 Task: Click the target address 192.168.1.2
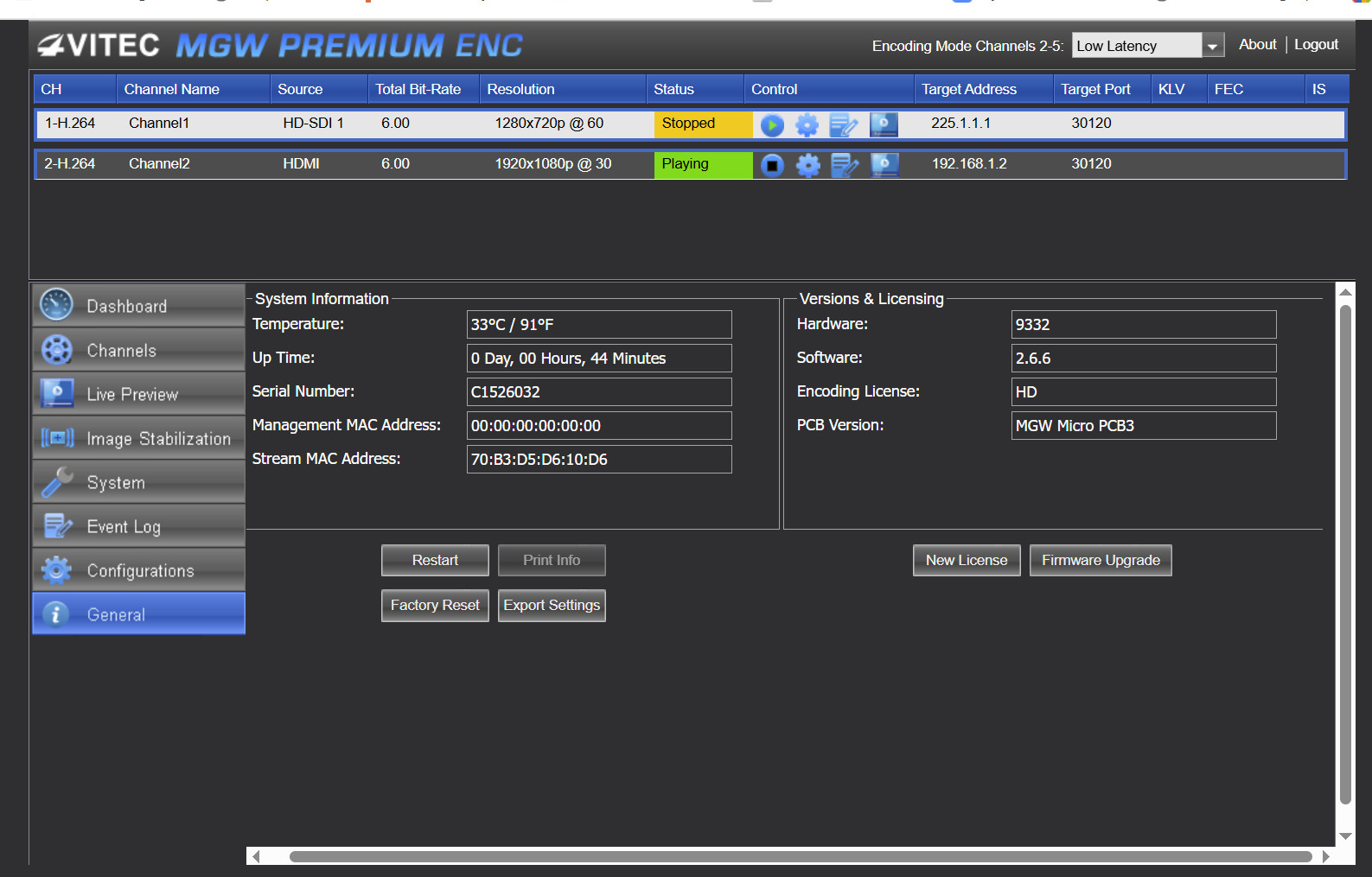[969, 164]
